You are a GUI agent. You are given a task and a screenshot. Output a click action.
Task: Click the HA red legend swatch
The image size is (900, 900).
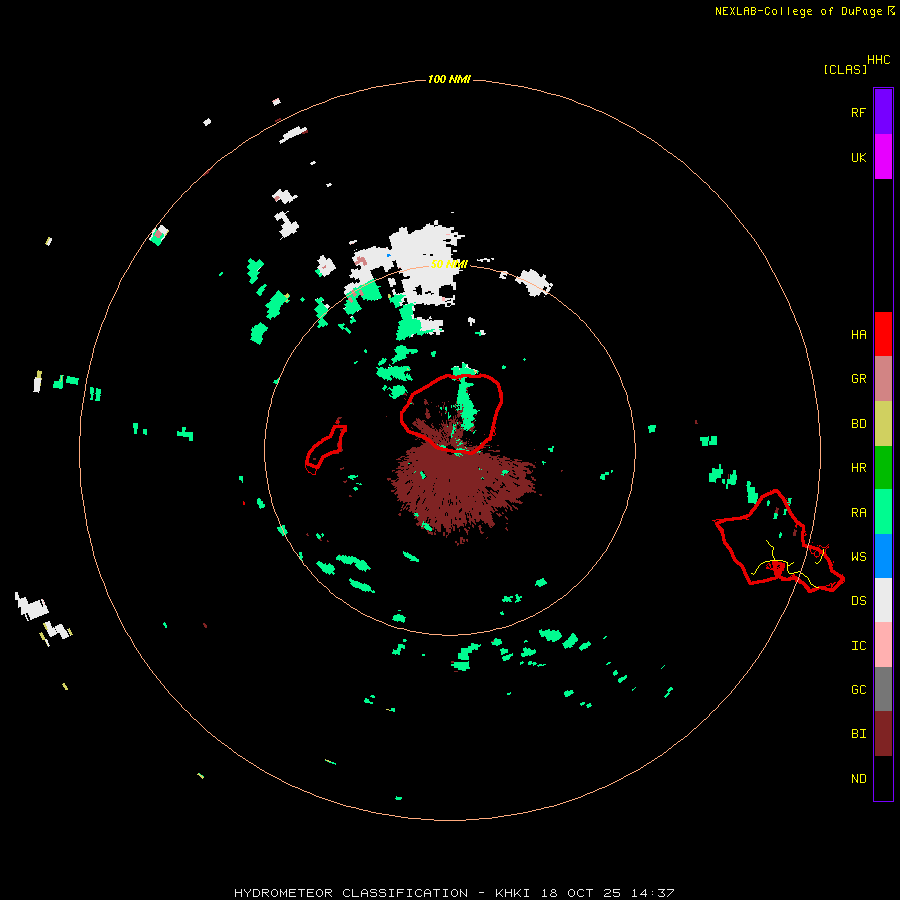point(883,334)
